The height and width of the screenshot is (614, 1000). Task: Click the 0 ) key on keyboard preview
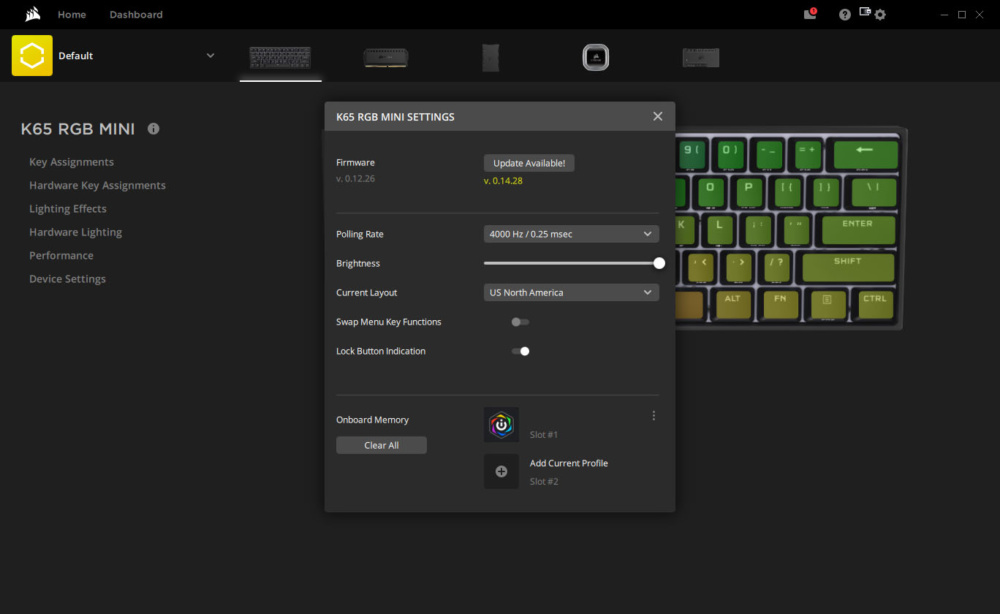[x=730, y=154]
